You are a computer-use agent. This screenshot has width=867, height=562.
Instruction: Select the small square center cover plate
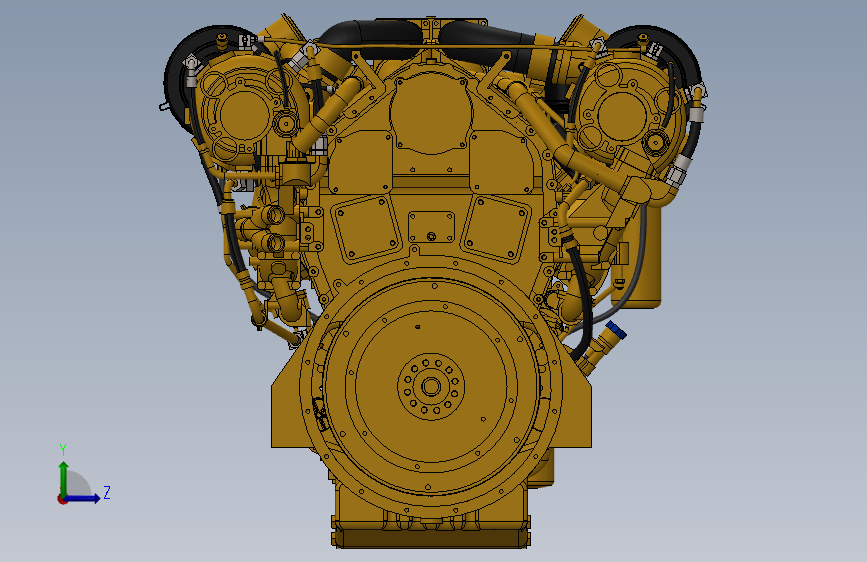[x=431, y=228]
